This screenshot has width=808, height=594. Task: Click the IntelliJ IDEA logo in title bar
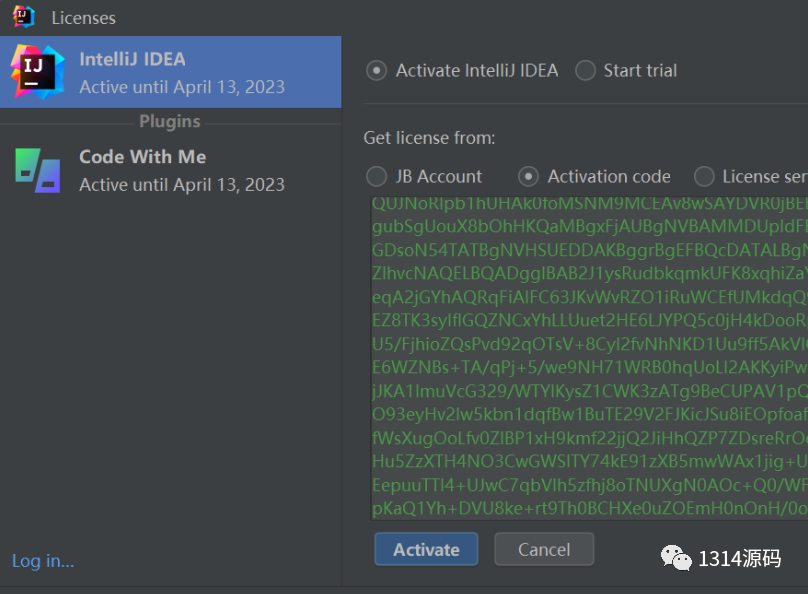click(x=23, y=16)
